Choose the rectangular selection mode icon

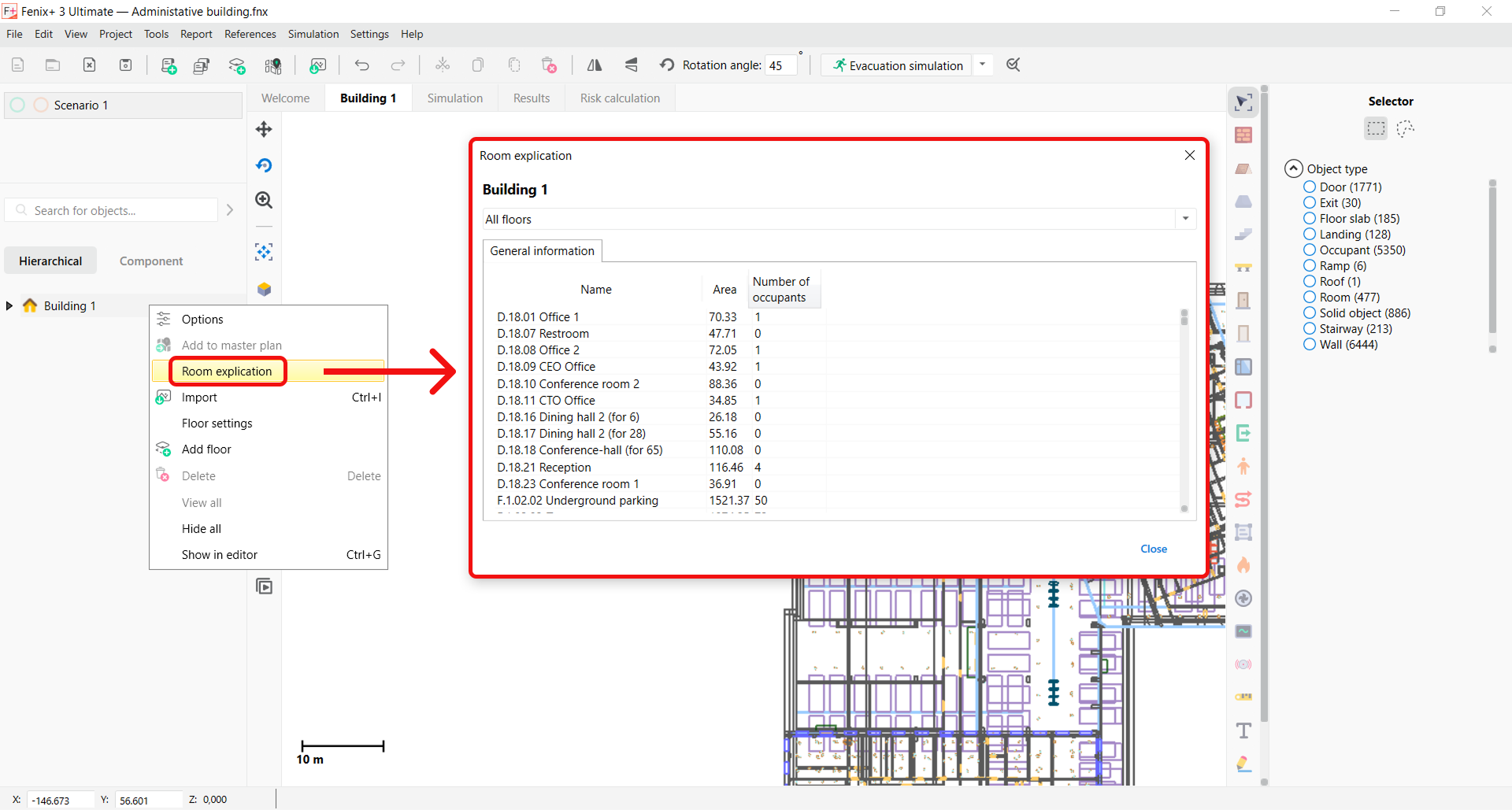(1376, 128)
